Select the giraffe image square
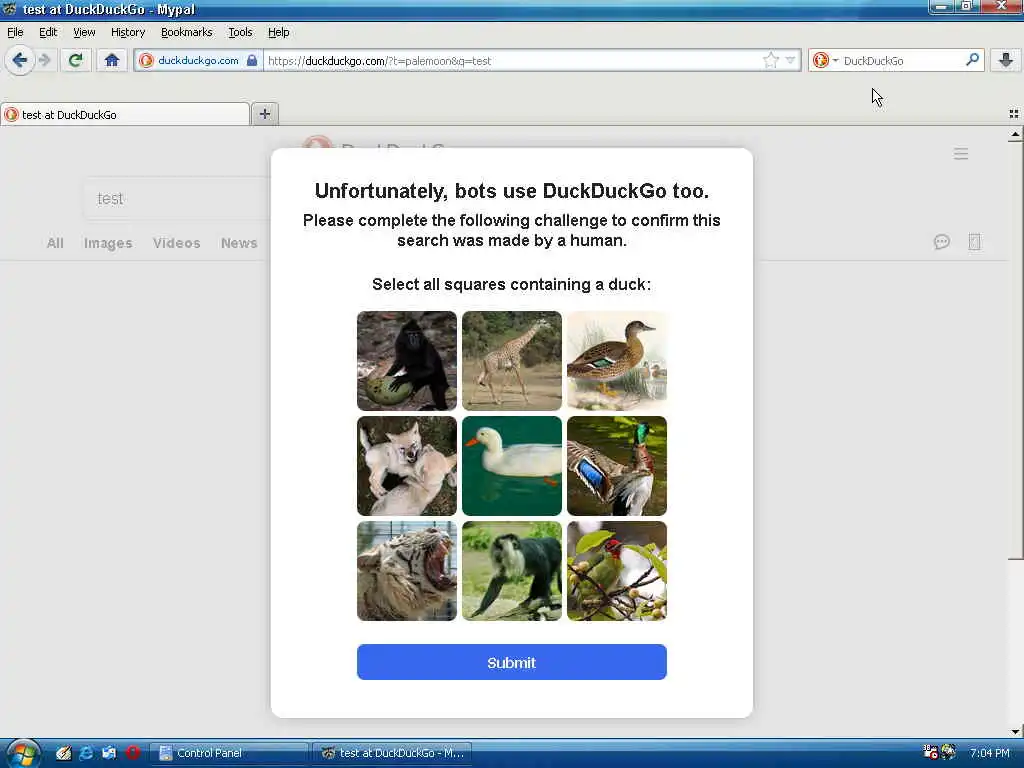 [x=512, y=360]
